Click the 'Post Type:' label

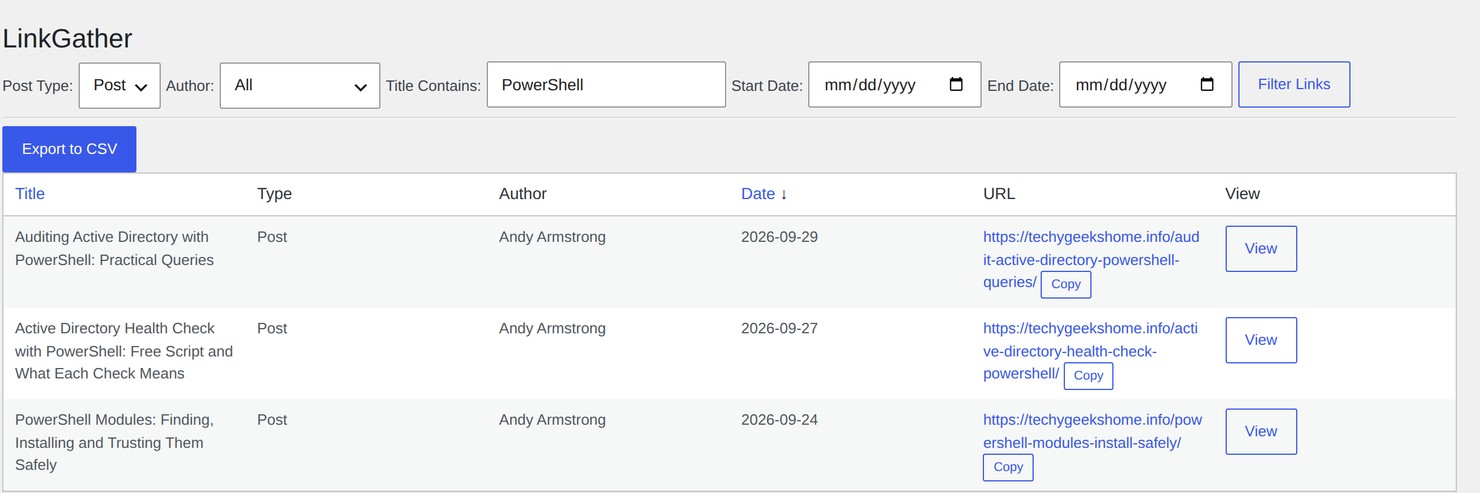pyautogui.click(x=38, y=86)
